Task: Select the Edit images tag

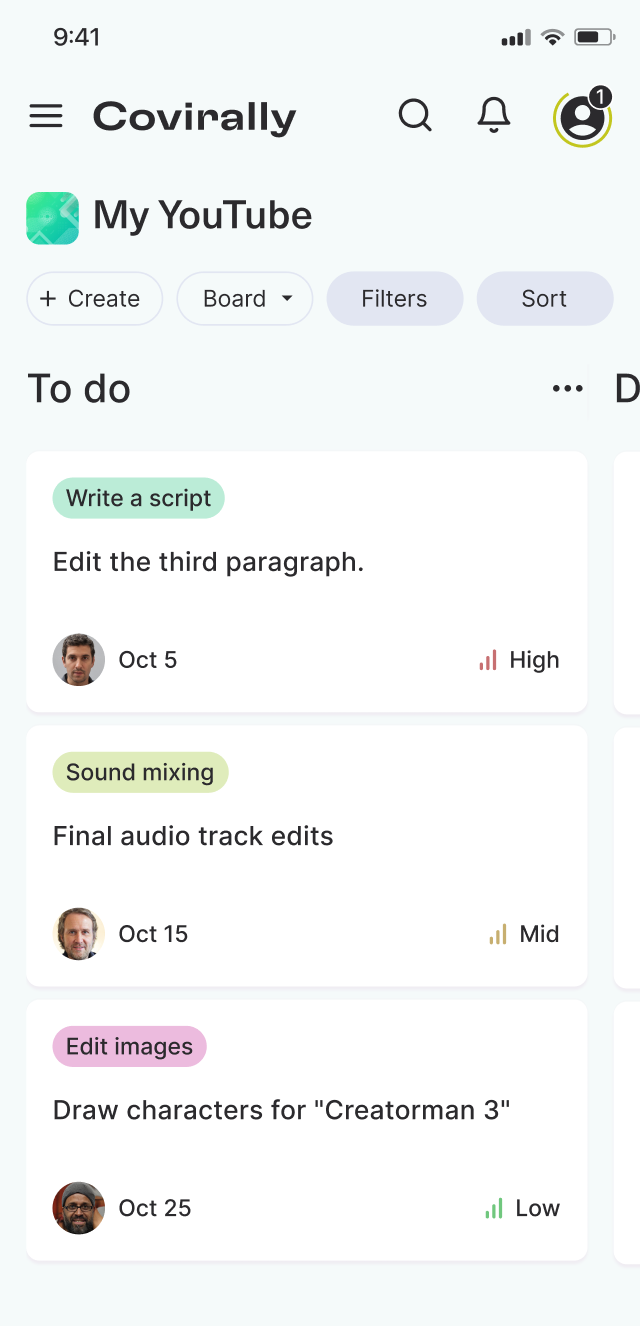Action: (130, 1046)
